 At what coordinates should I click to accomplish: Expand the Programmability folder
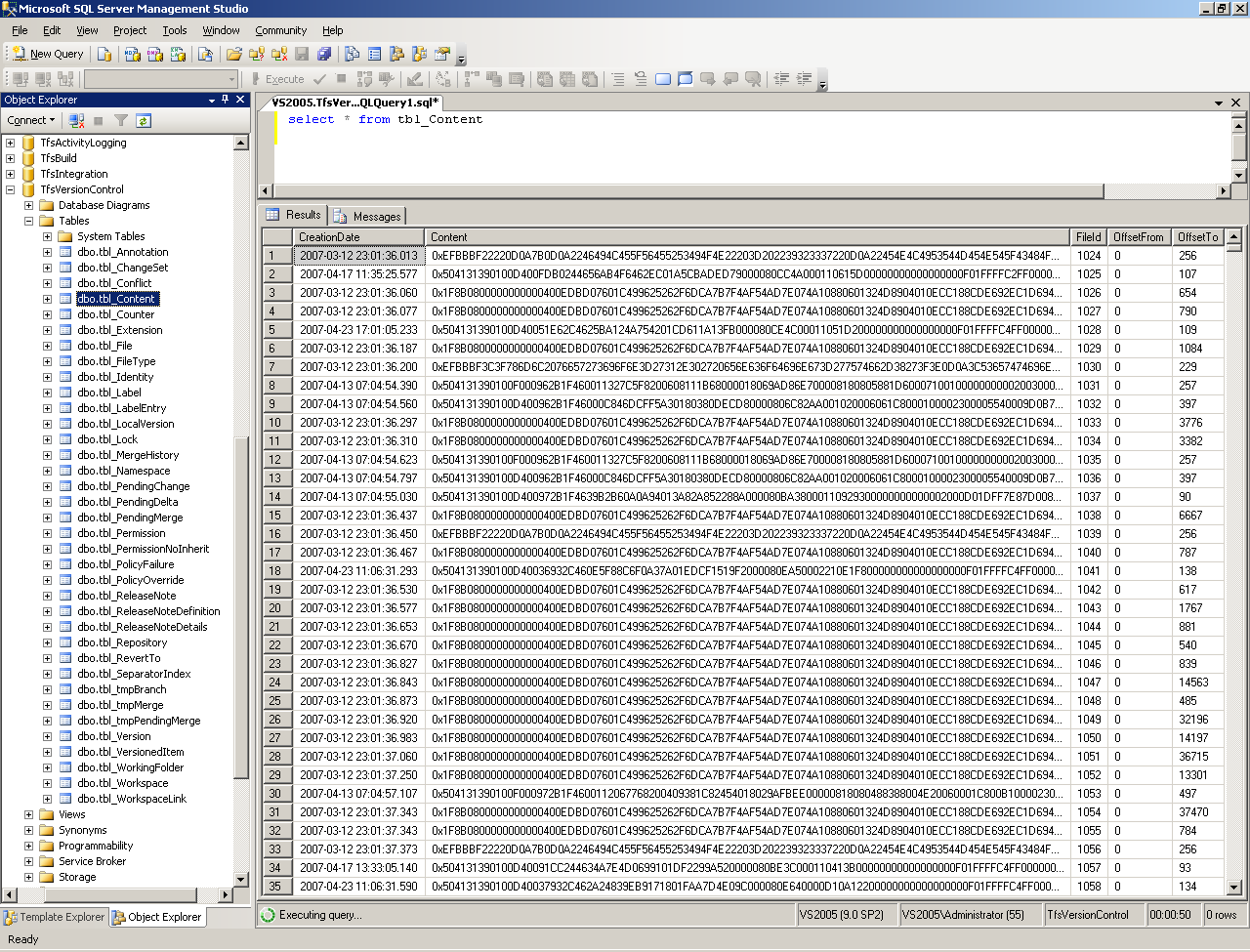[28, 846]
